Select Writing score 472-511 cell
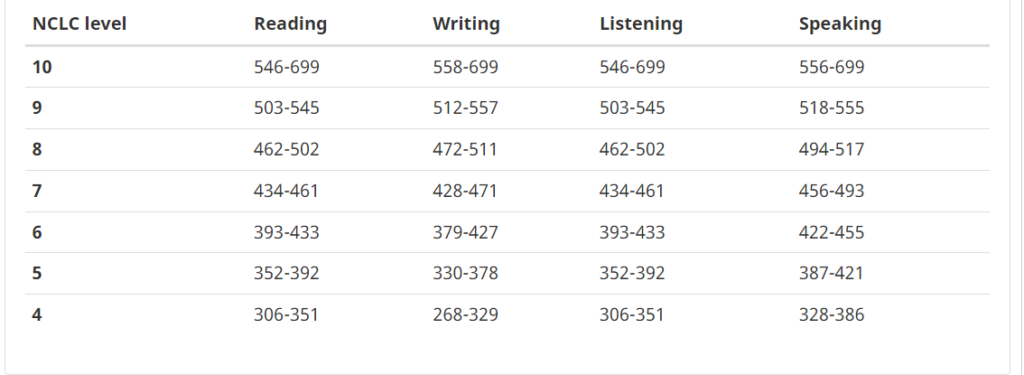Screen dimensions: 1024x375 tap(464, 149)
